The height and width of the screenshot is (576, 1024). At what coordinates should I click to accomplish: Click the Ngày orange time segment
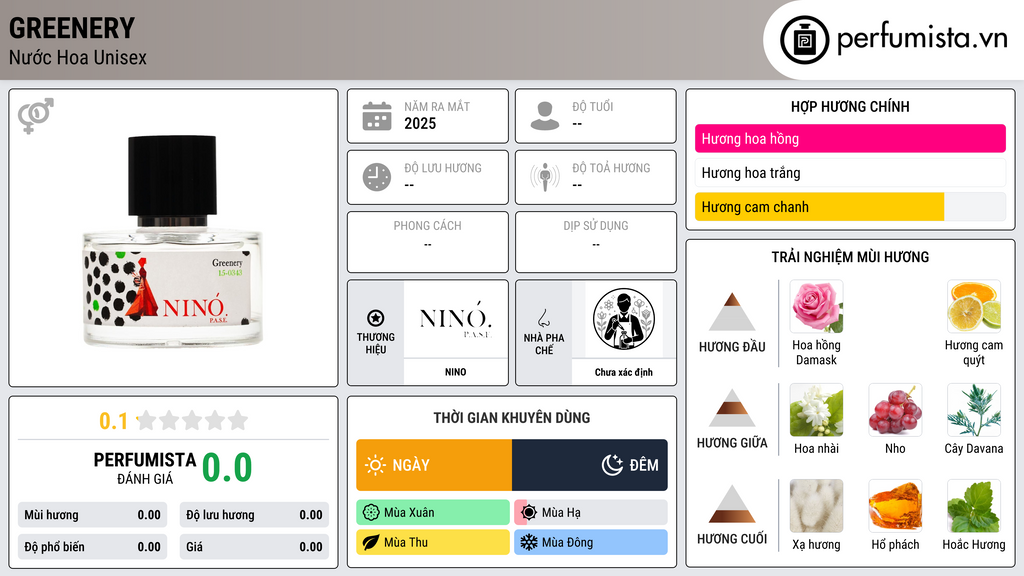click(434, 465)
